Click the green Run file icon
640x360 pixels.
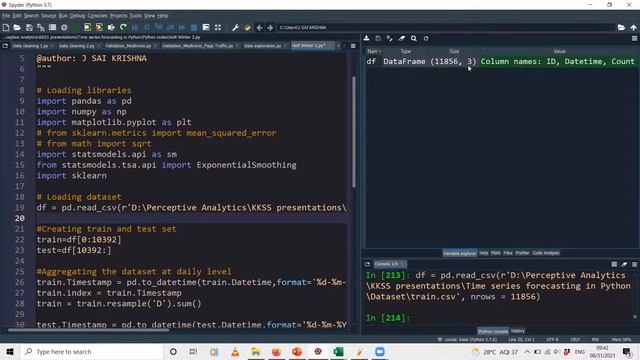[76, 27]
